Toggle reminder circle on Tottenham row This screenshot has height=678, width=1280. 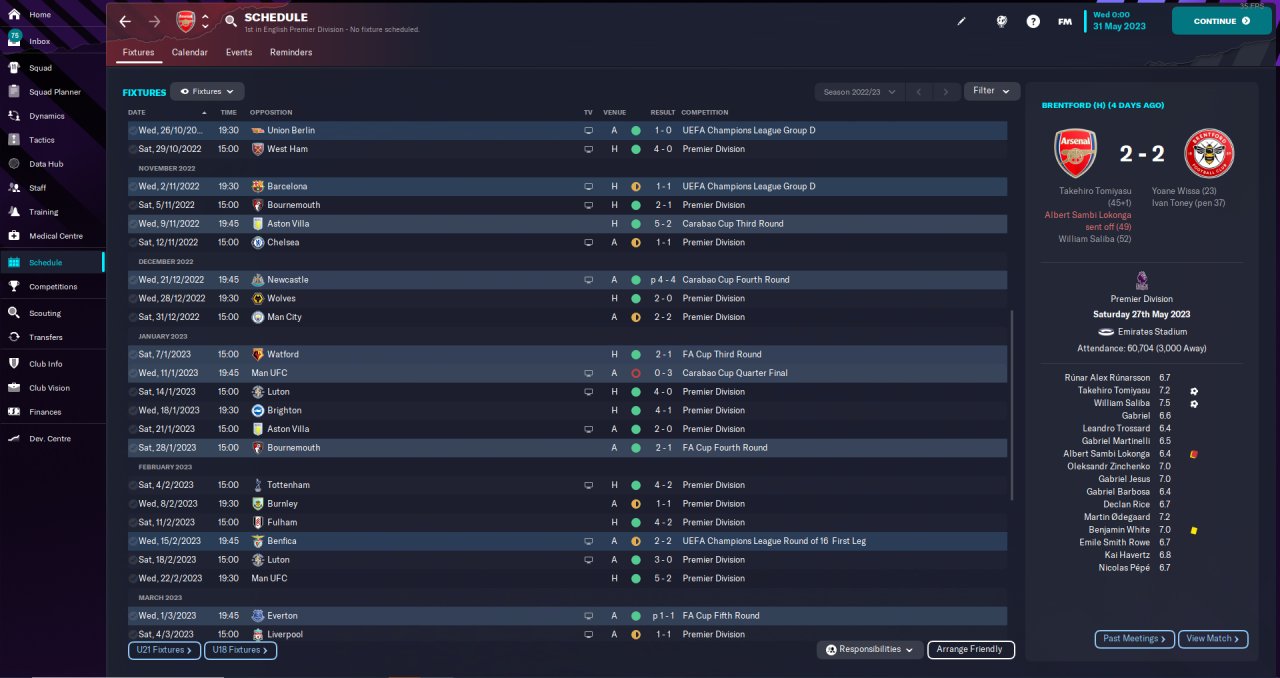tap(134, 485)
